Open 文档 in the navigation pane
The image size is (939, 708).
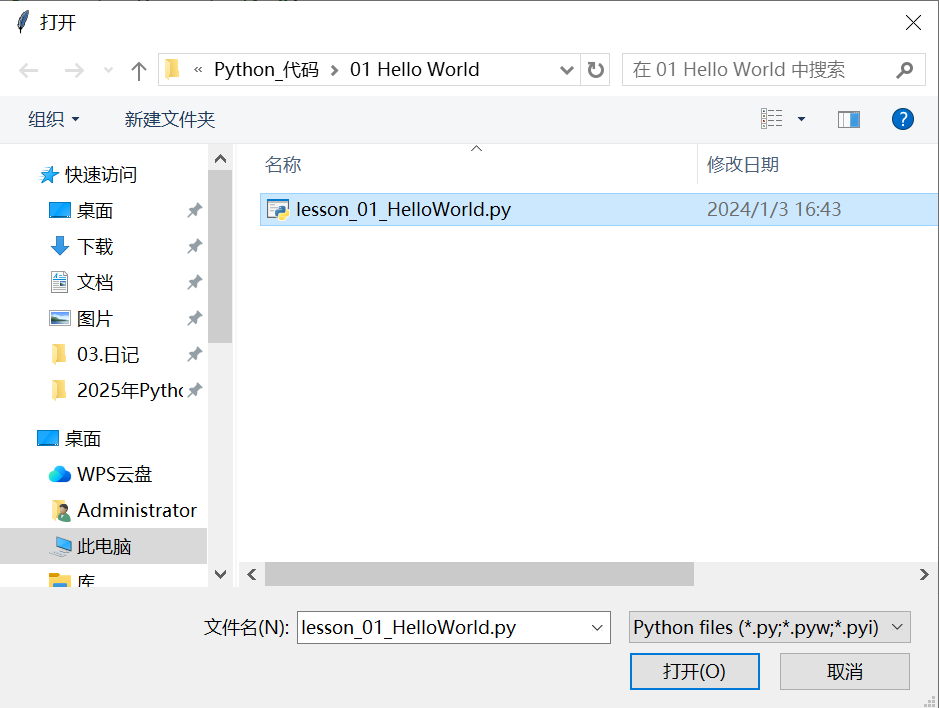(95, 283)
